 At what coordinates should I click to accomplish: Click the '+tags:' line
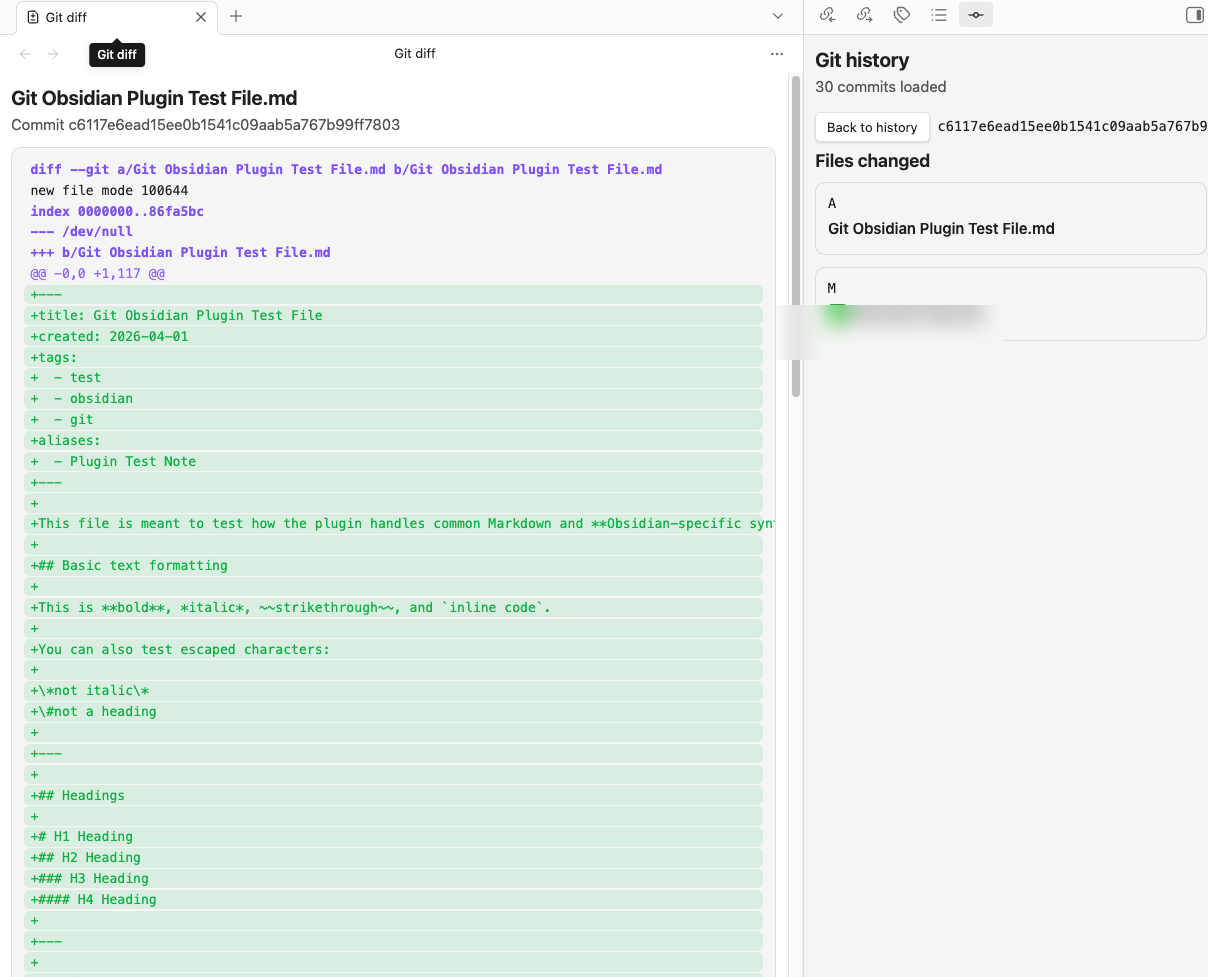(x=394, y=357)
